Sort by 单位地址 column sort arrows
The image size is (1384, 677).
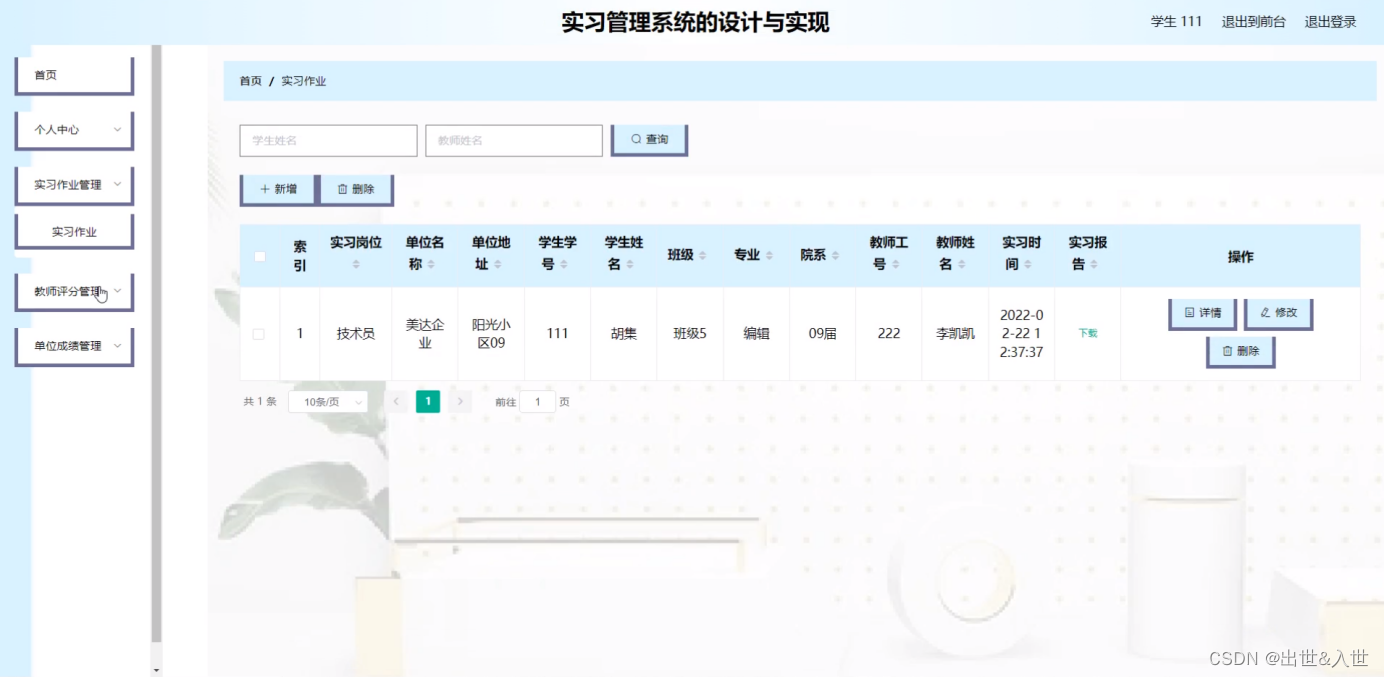(x=498, y=265)
